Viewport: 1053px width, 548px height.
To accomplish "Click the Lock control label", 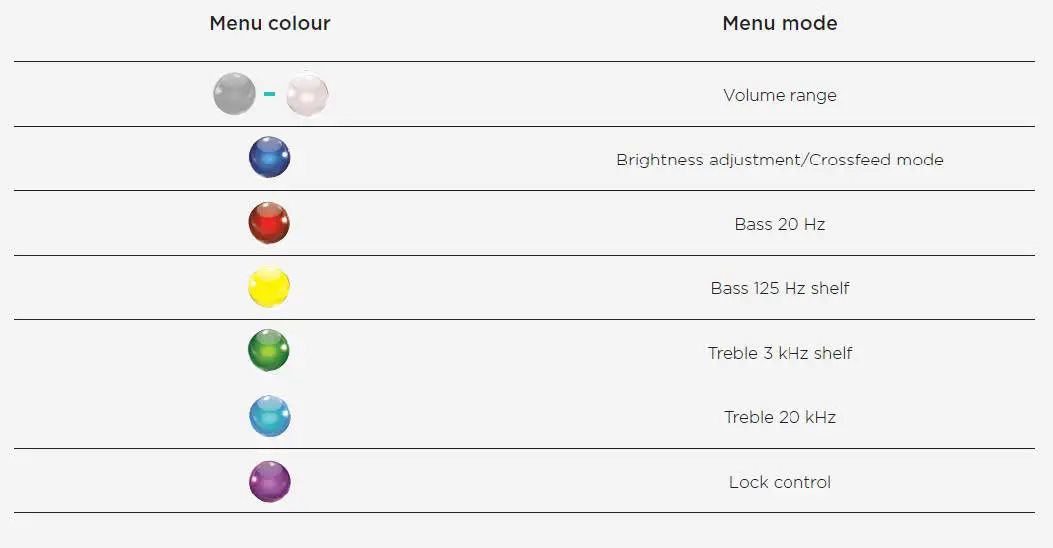I will pyautogui.click(x=780, y=482).
